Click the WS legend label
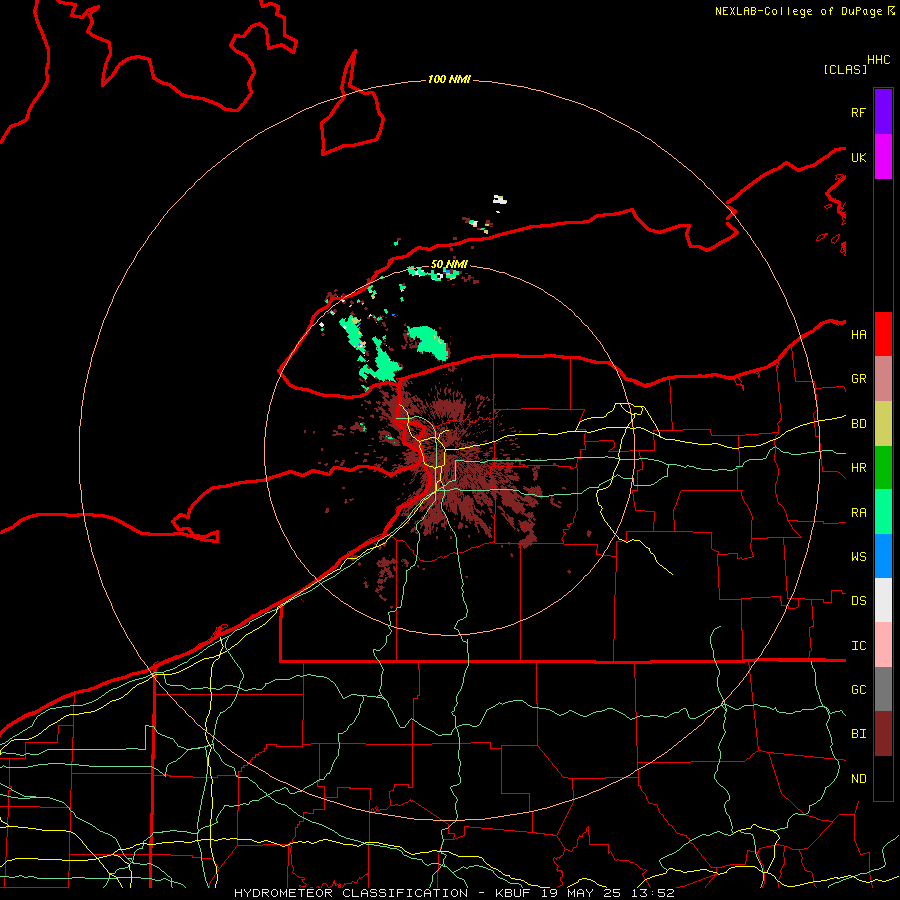Viewport: 900px width, 900px height. click(858, 556)
